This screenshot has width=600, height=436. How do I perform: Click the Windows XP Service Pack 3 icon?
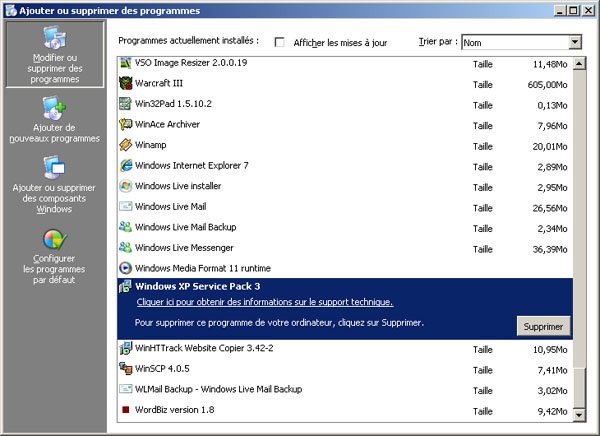[125, 286]
